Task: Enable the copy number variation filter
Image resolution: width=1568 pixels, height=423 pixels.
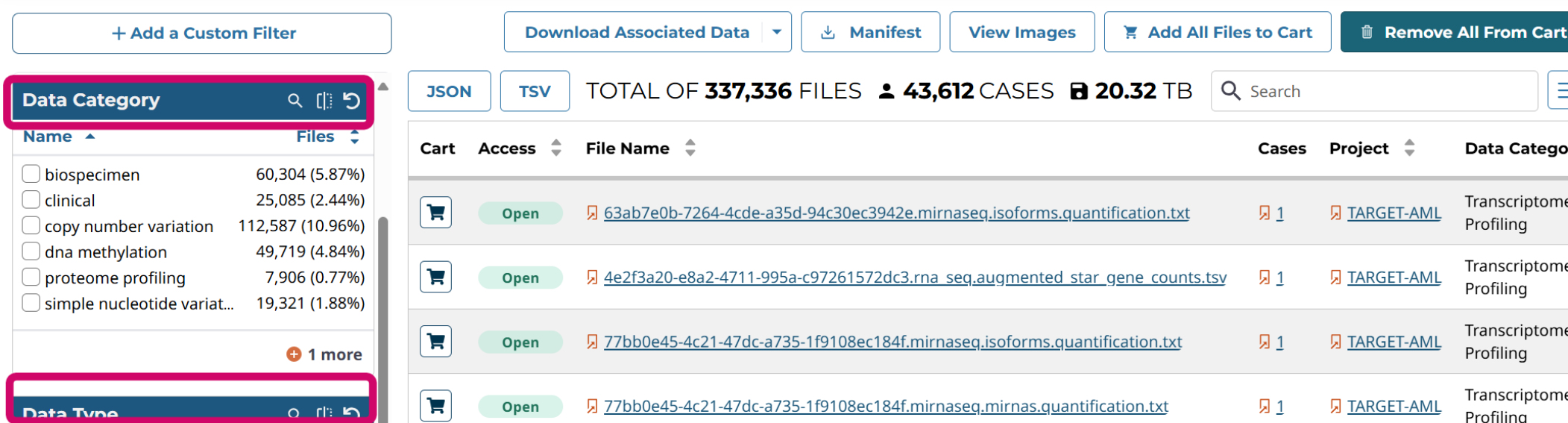Action: click(31, 225)
